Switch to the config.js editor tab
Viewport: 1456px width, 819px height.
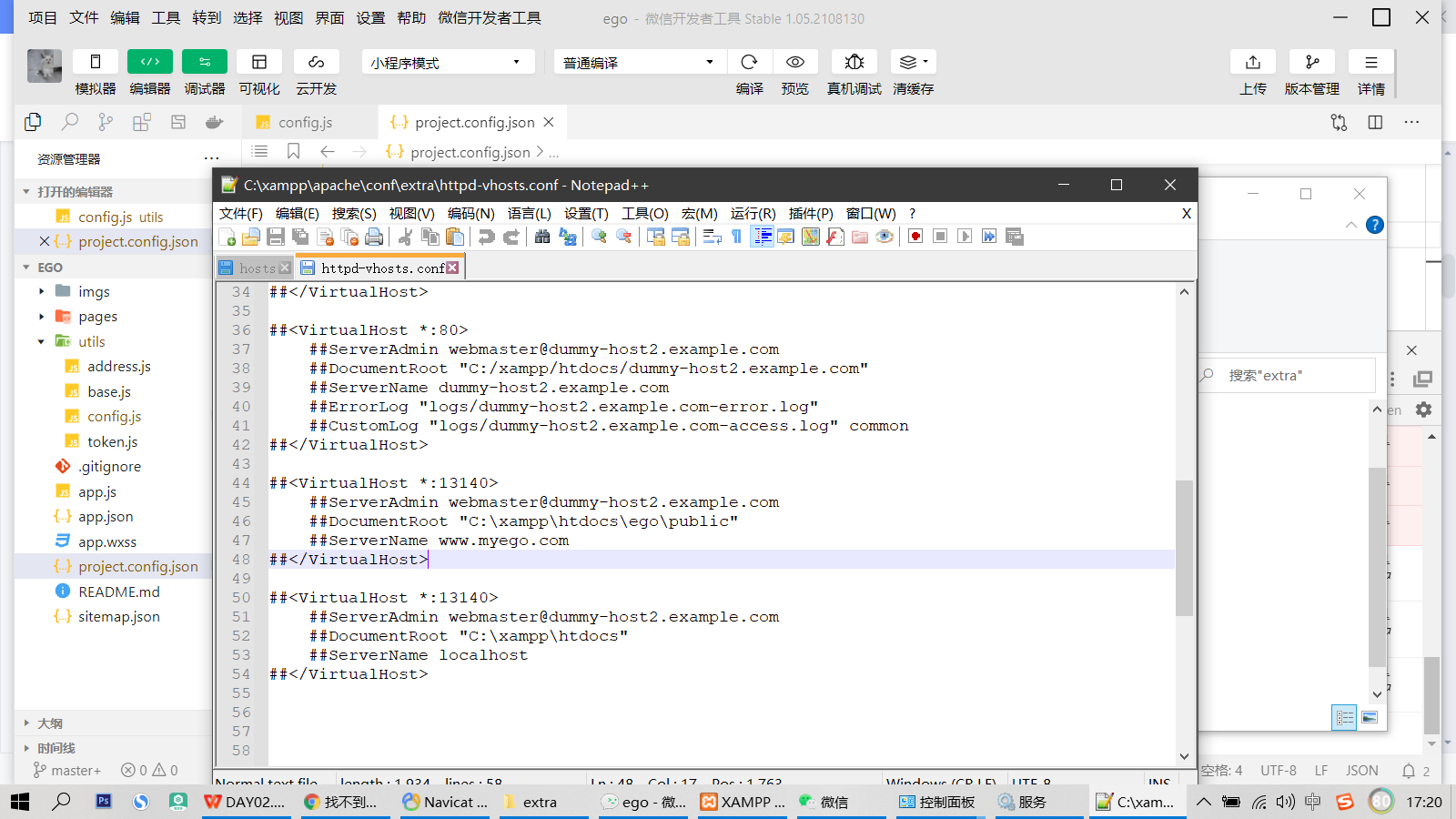pos(306,122)
